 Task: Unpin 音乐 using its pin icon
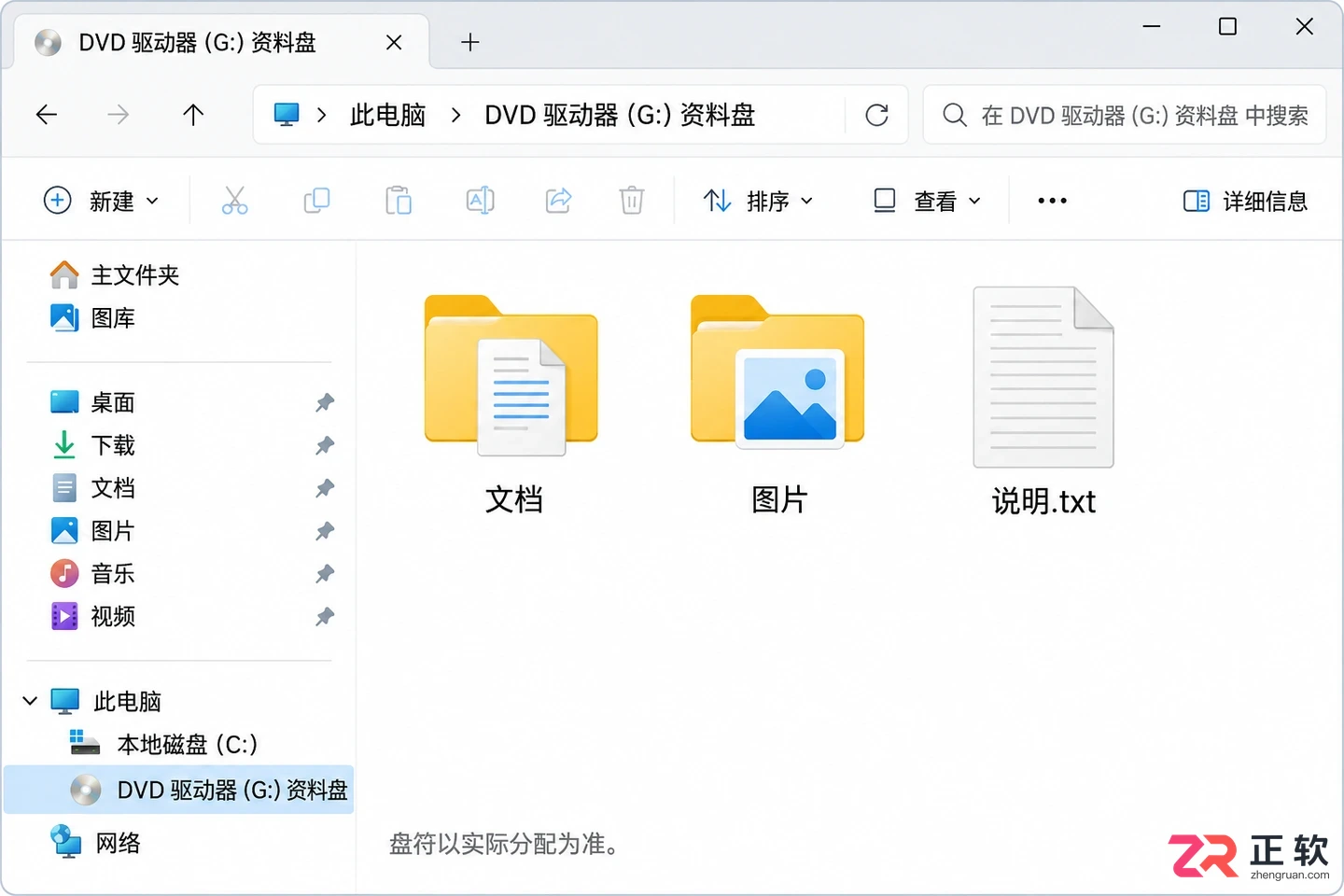point(325,573)
